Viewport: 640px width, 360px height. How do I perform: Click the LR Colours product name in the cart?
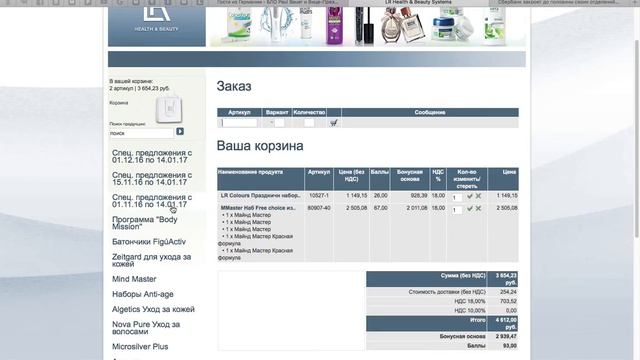(x=261, y=196)
